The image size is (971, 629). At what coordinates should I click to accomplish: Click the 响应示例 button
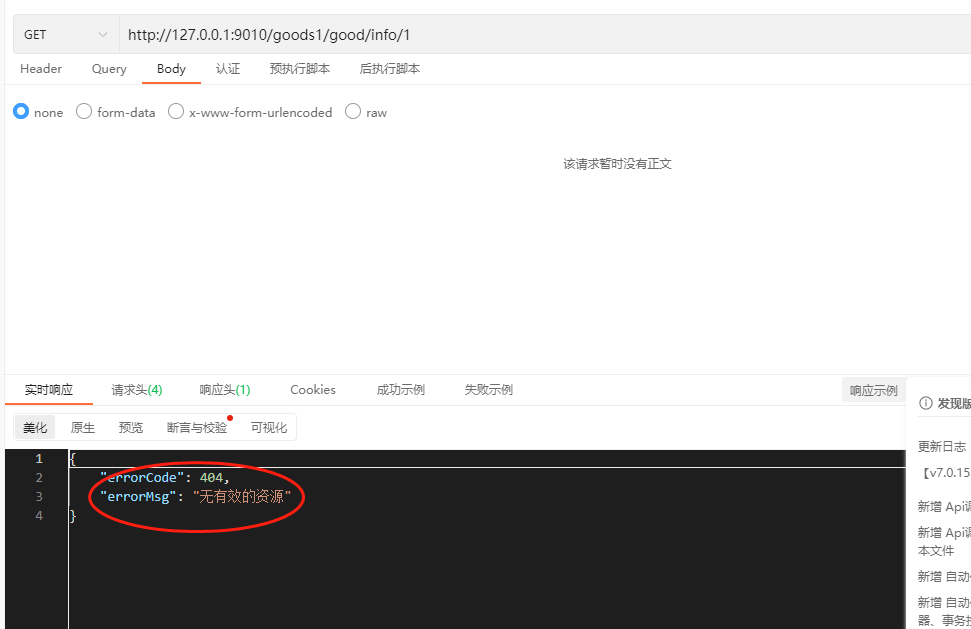click(873, 391)
